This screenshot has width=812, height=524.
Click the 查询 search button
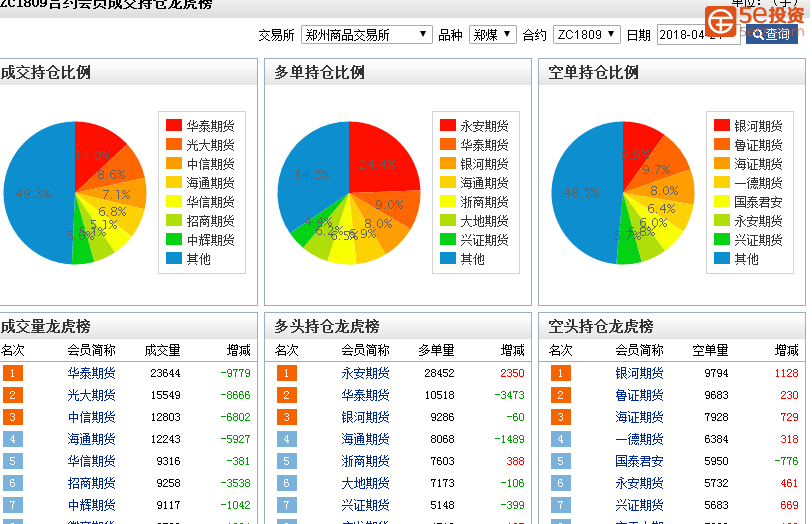pyautogui.click(x=771, y=34)
